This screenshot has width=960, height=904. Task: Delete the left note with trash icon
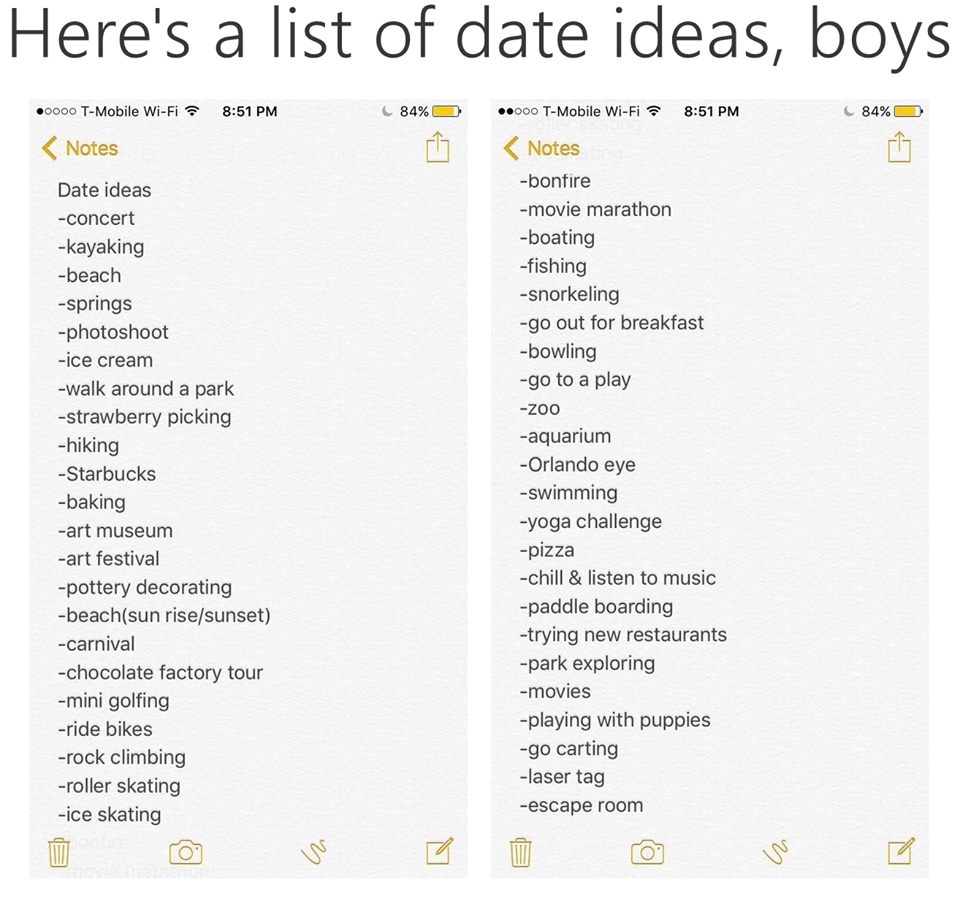59,852
